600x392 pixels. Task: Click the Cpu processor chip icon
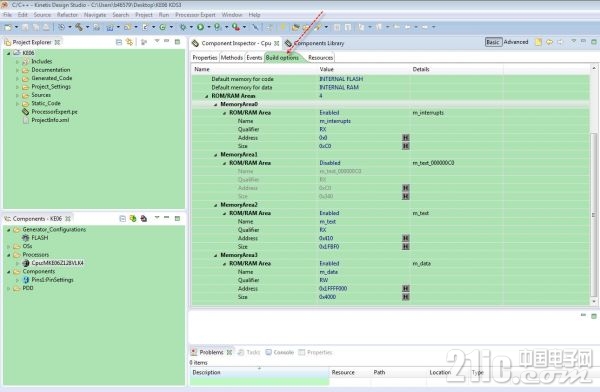click(26, 263)
